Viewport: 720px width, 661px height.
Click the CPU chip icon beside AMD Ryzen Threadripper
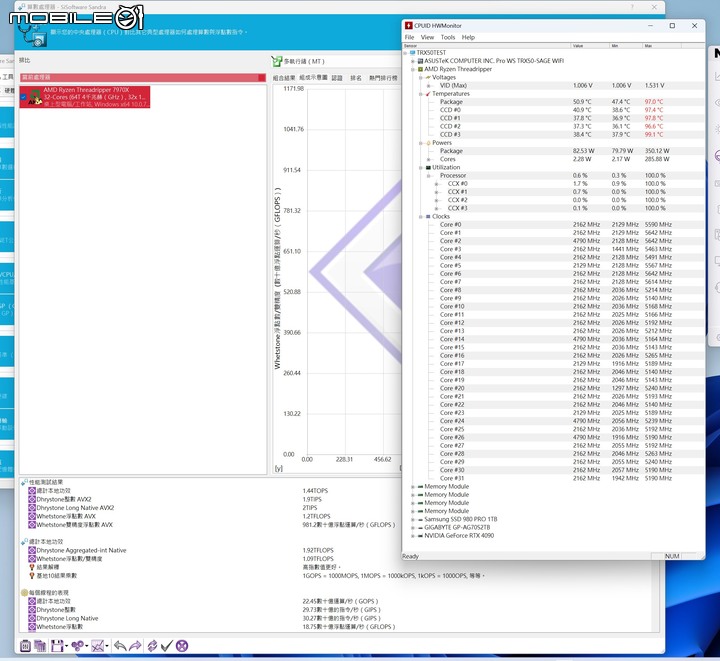[420, 69]
